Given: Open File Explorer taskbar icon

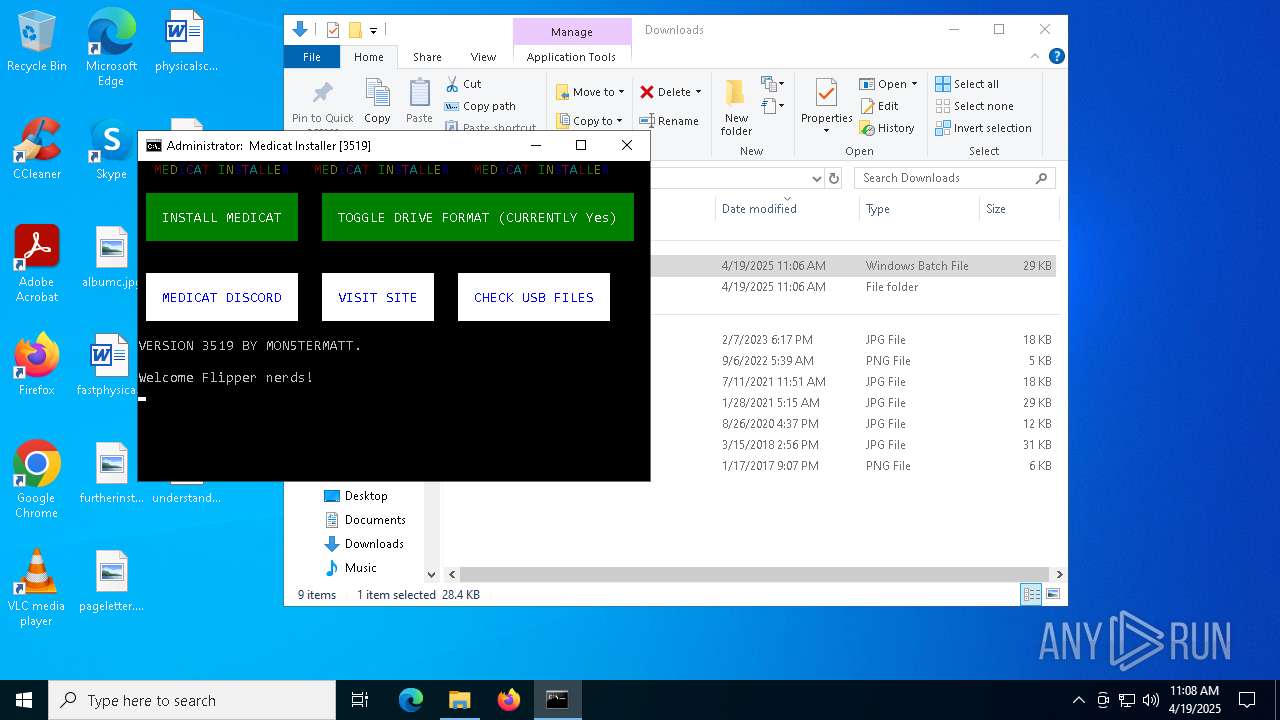Looking at the screenshot, I should 460,700.
